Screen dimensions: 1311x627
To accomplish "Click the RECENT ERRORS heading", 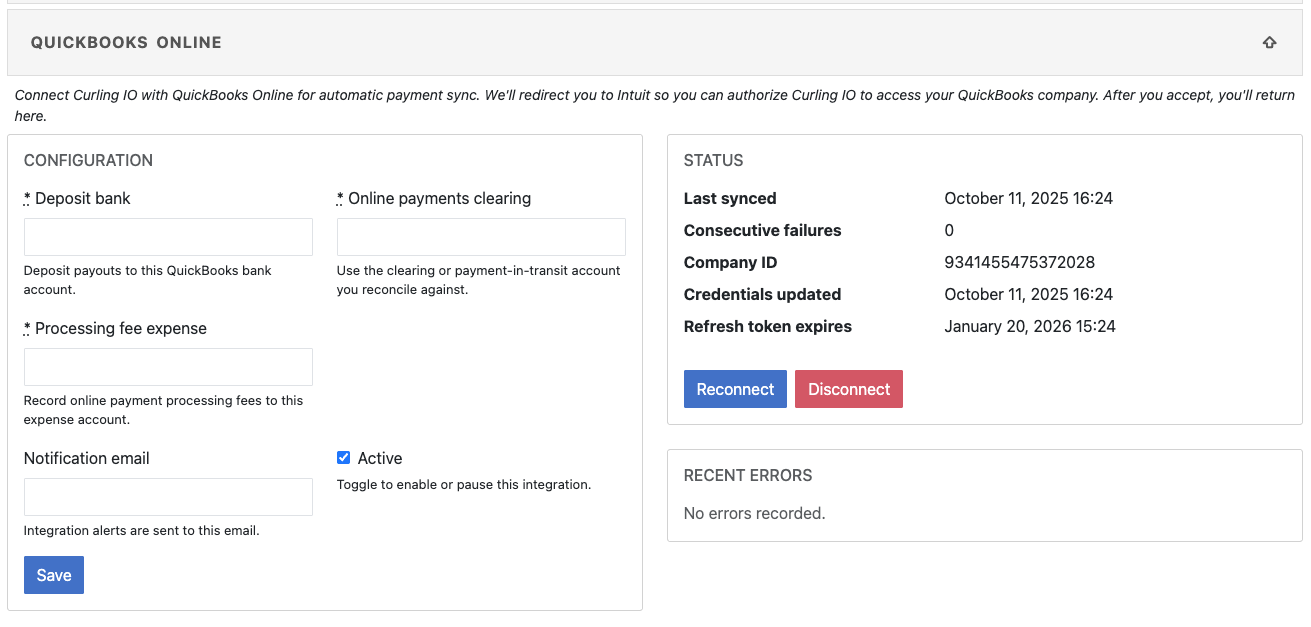I will [748, 475].
